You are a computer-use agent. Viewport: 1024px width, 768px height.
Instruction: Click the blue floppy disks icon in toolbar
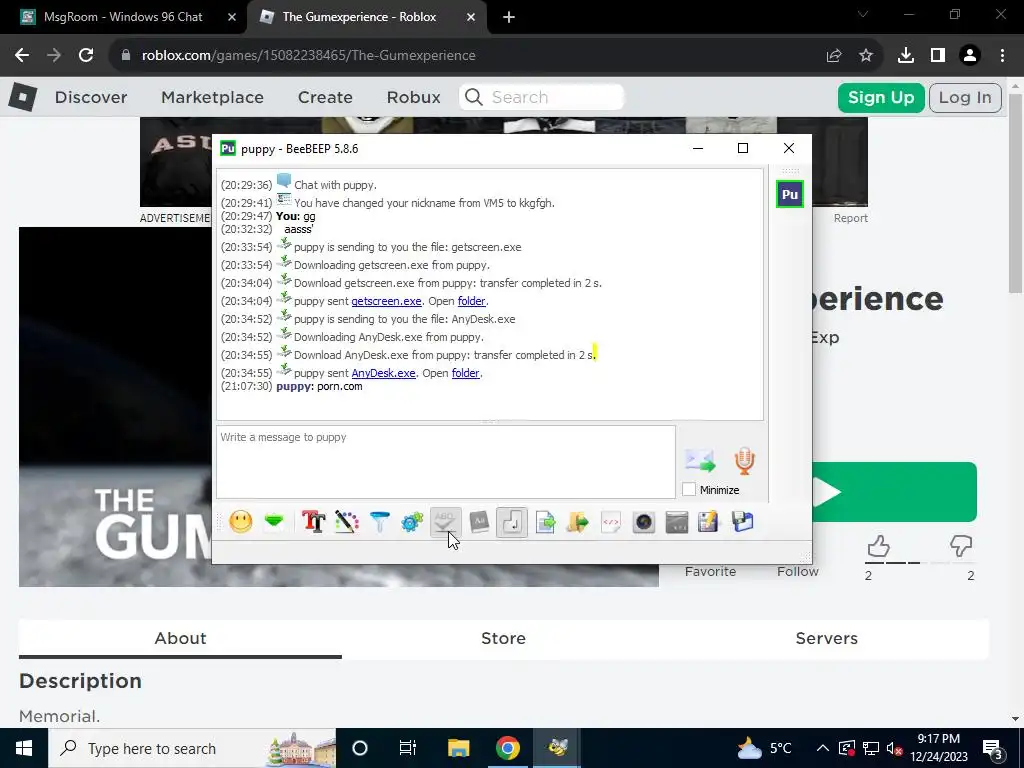tap(743, 522)
